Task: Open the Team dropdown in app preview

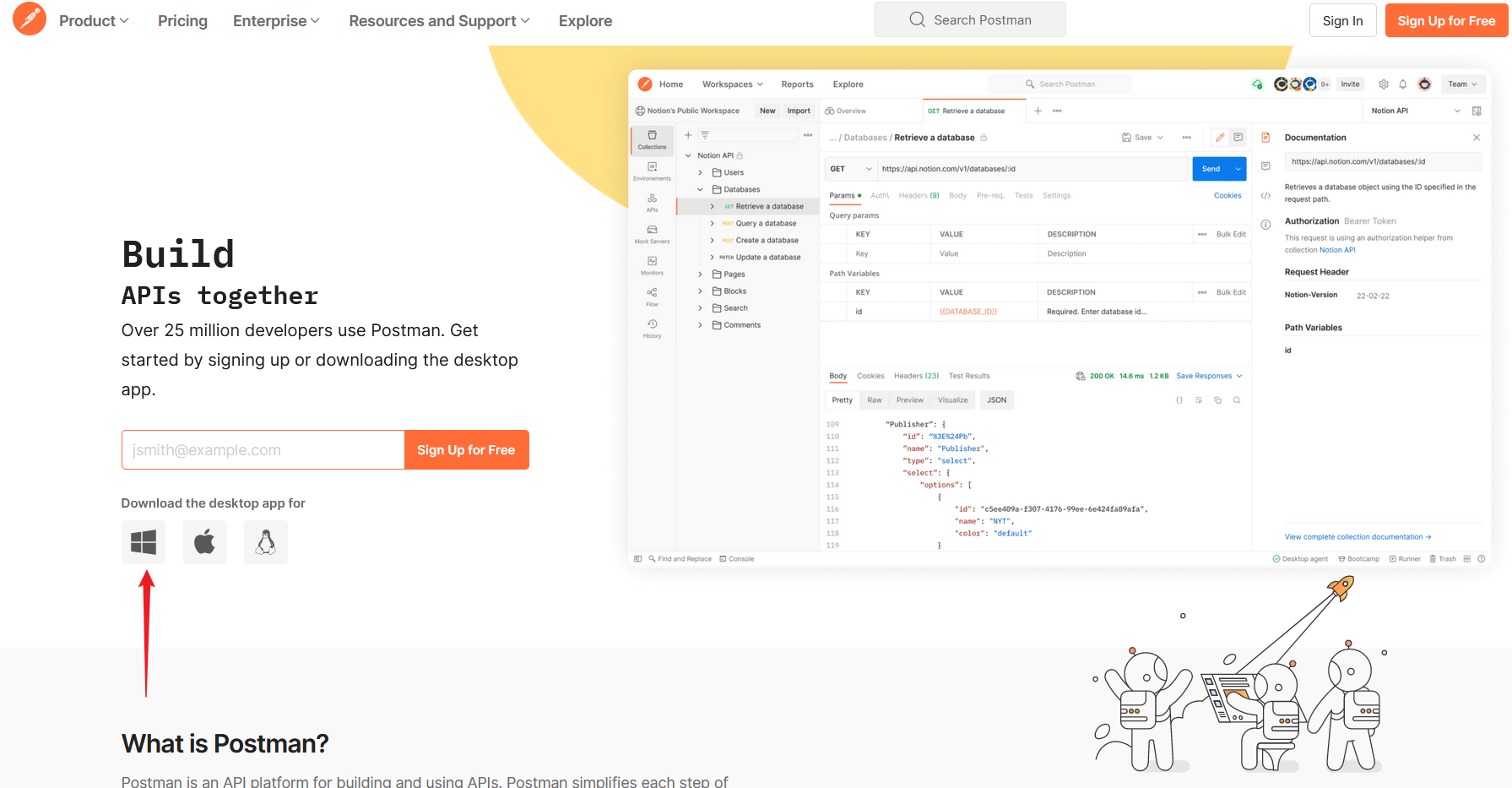Action: (x=1462, y=84)
